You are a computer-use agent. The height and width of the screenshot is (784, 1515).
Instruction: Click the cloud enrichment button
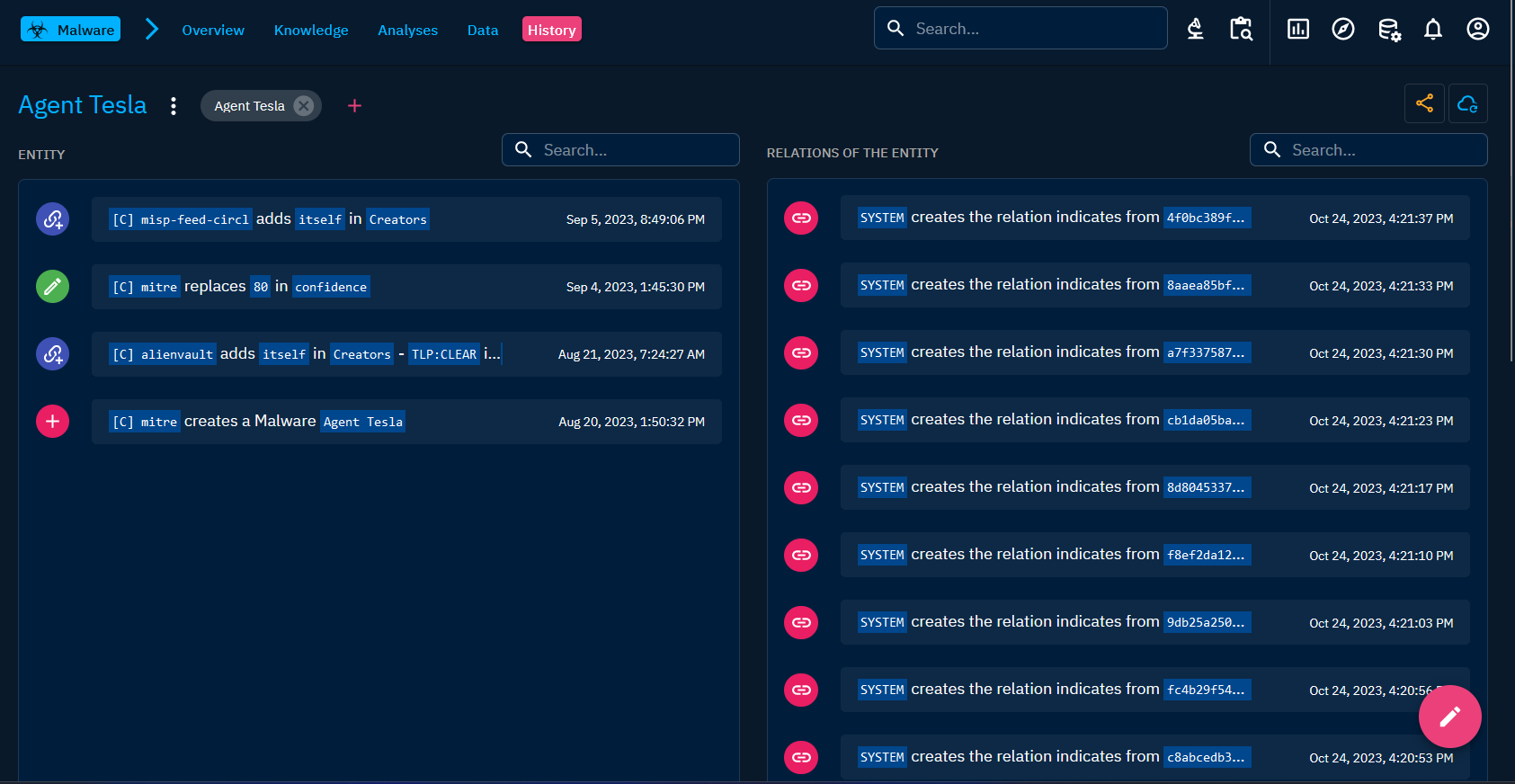pyautogui.click(x=1467, y=103)
